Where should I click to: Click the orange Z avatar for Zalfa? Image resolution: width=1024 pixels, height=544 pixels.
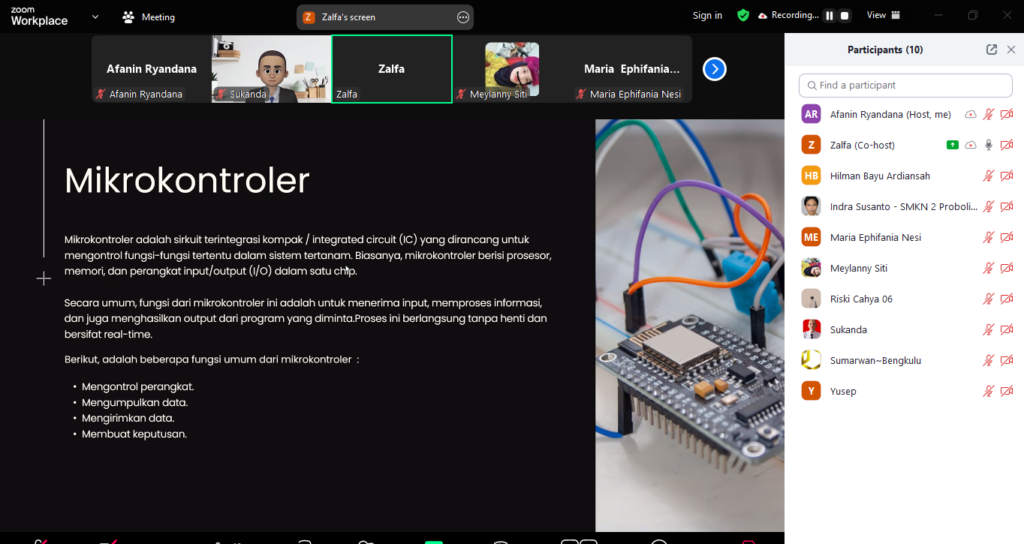click(x=811, y=145)
